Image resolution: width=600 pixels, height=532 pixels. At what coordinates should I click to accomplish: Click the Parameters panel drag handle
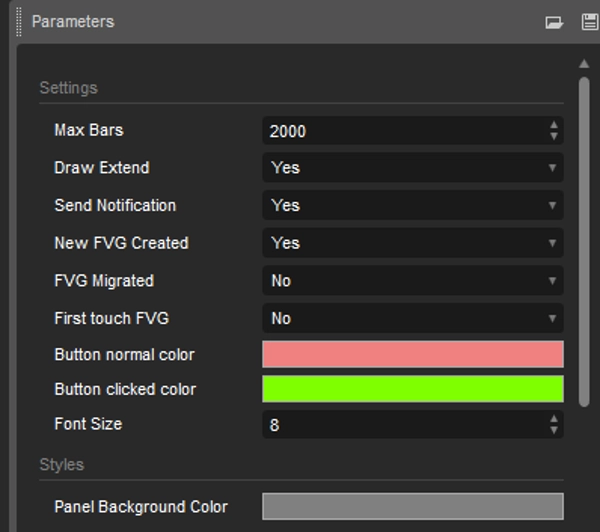click(18, 22)
